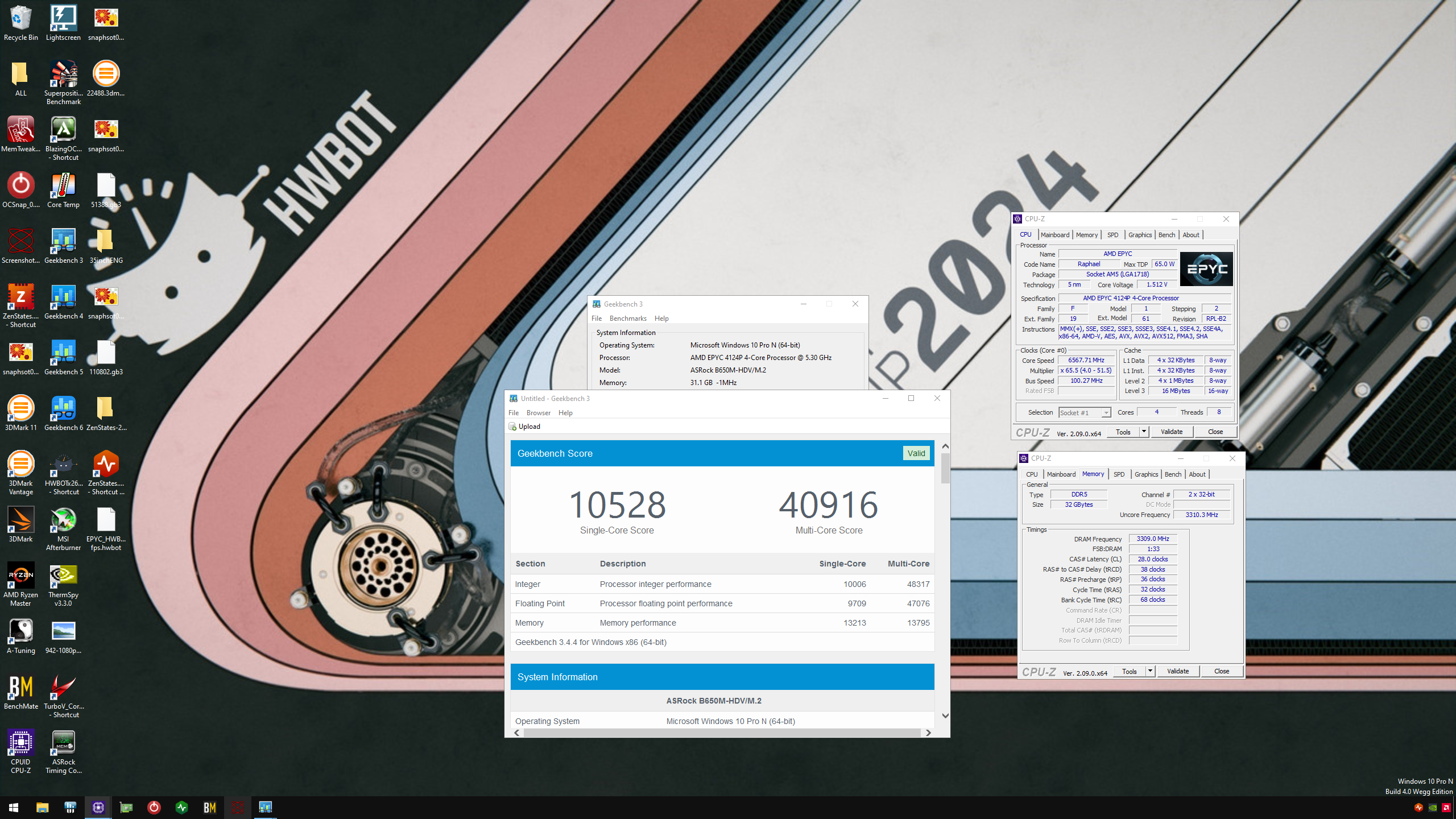Click the Core Speed value field in CPU-Z
Viewport: 1456px width, 819px height.
click(x=1086, y=360)
